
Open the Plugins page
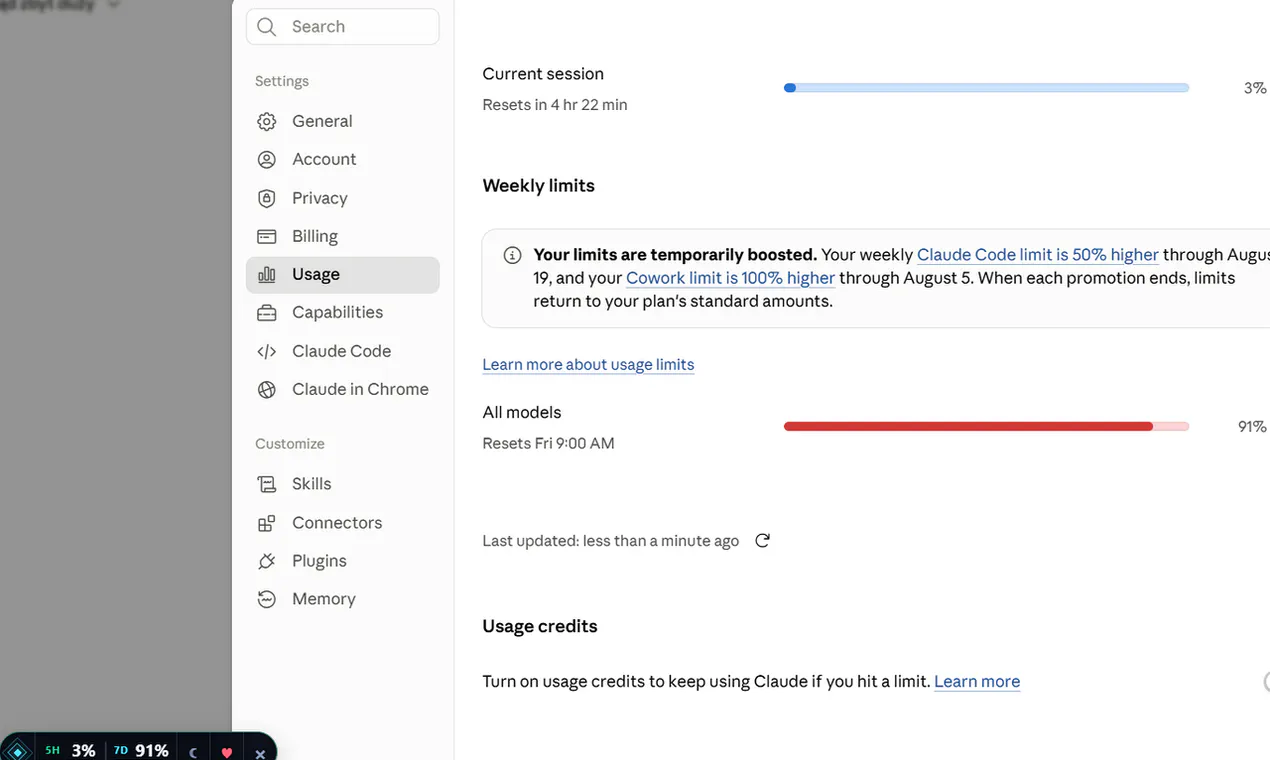(342, 561)
